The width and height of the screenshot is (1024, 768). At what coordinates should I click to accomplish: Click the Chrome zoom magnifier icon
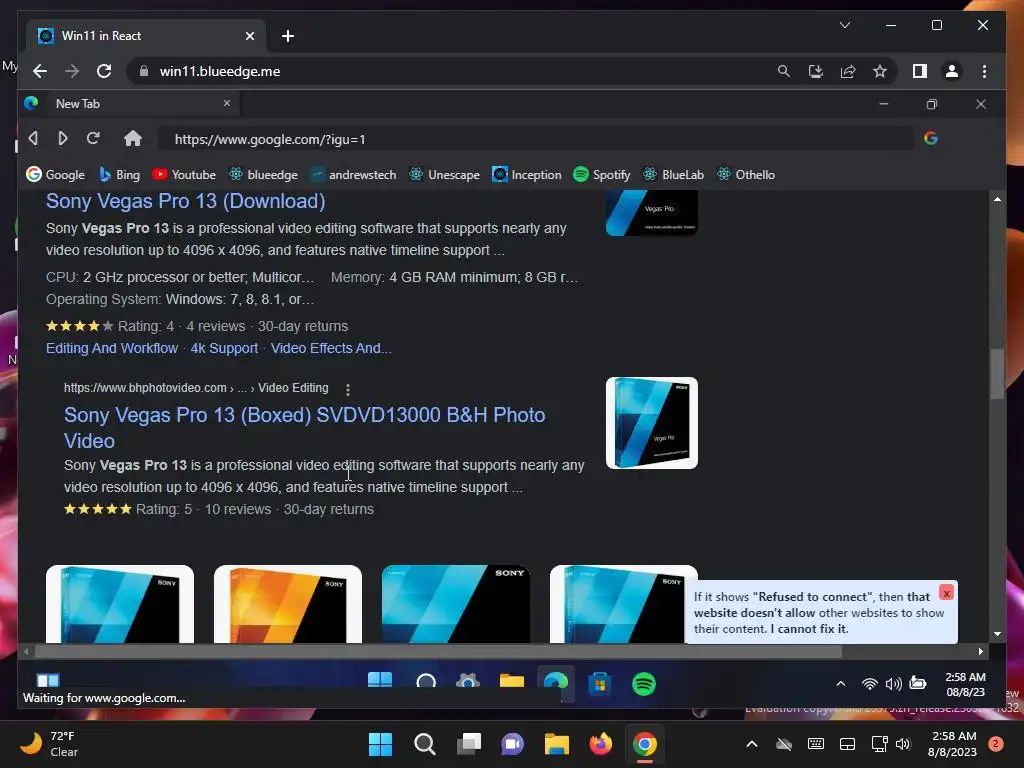(784, 71)
